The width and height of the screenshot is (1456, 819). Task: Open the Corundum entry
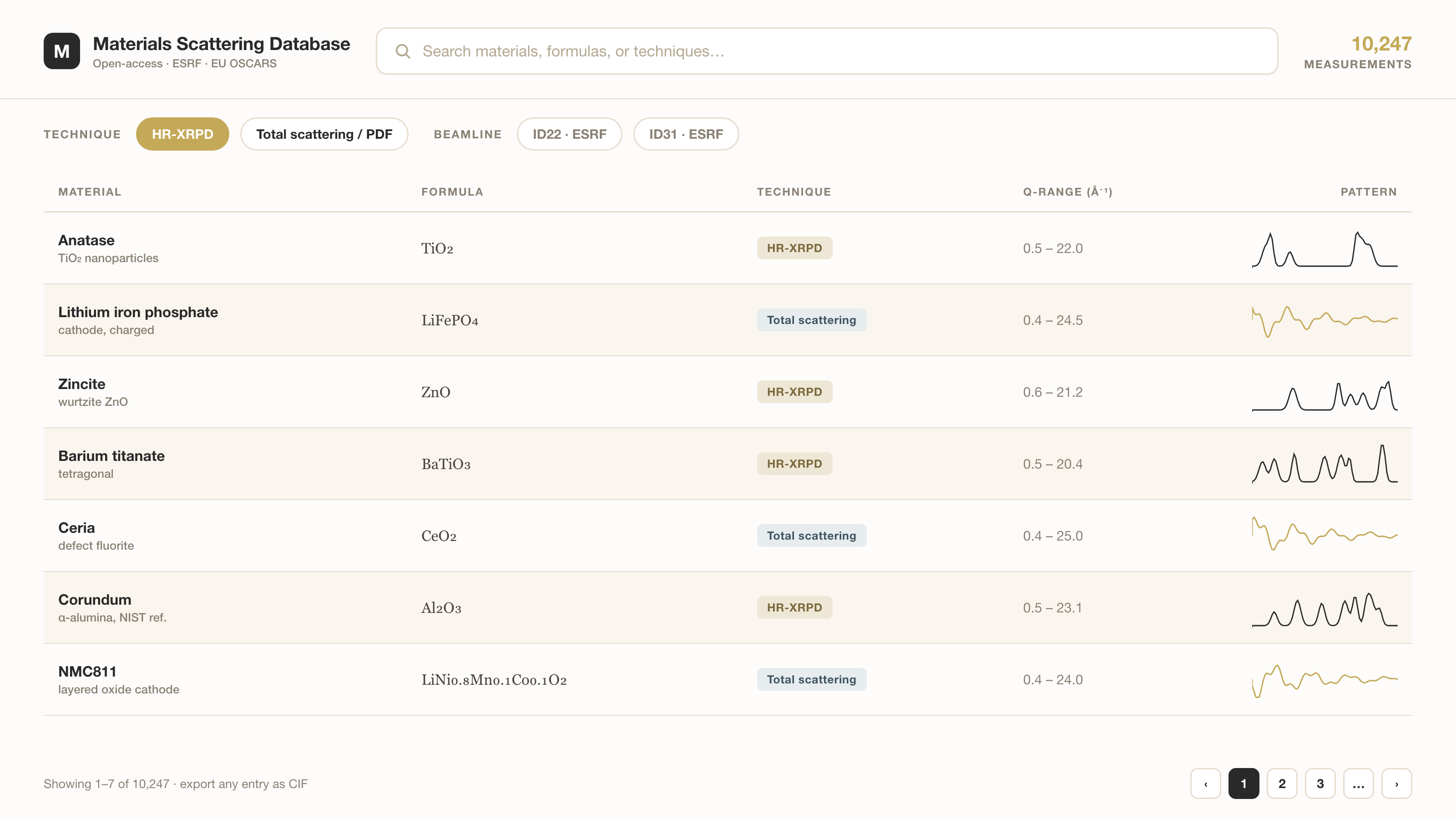728,607
